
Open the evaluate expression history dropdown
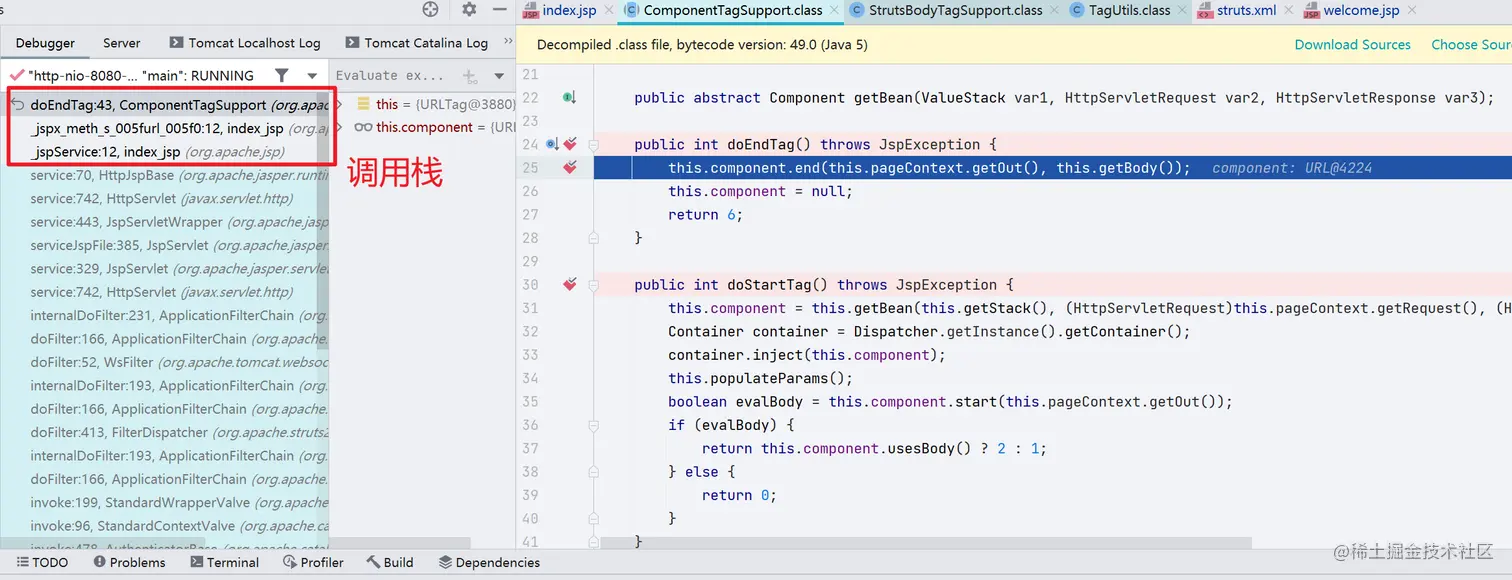[x=499, y=76]
